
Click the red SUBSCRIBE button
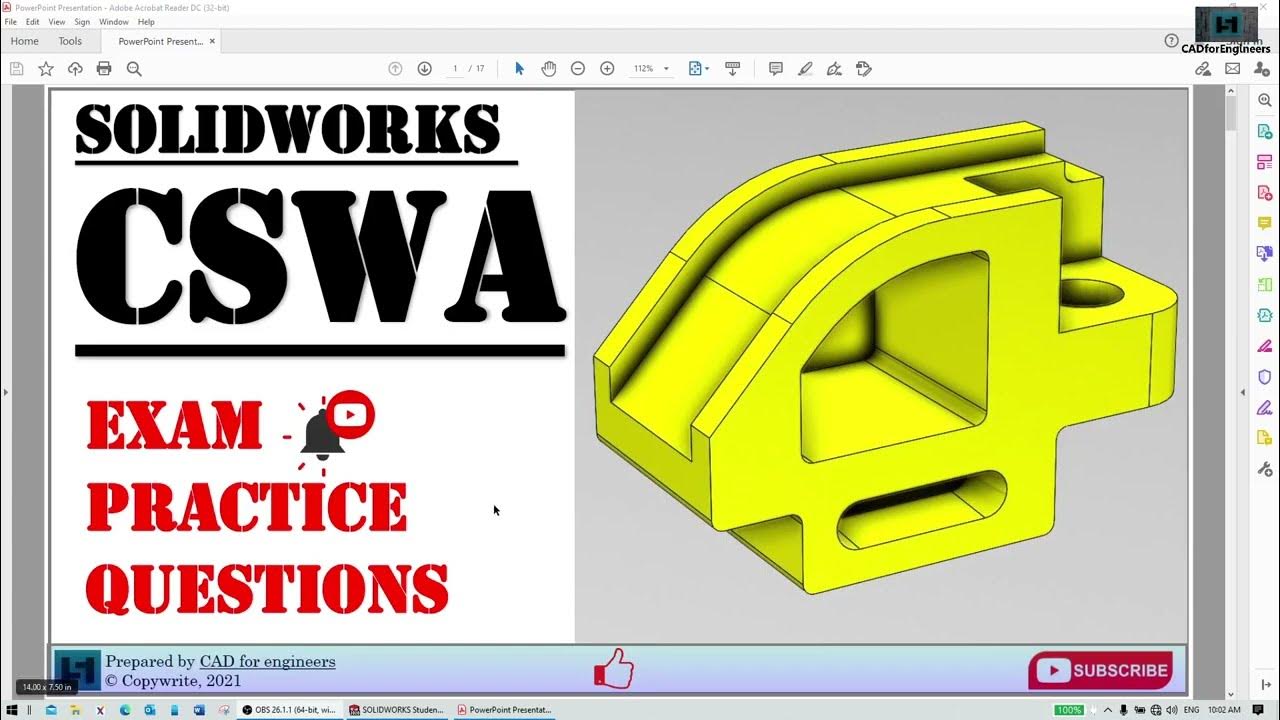pos(1102,670)
